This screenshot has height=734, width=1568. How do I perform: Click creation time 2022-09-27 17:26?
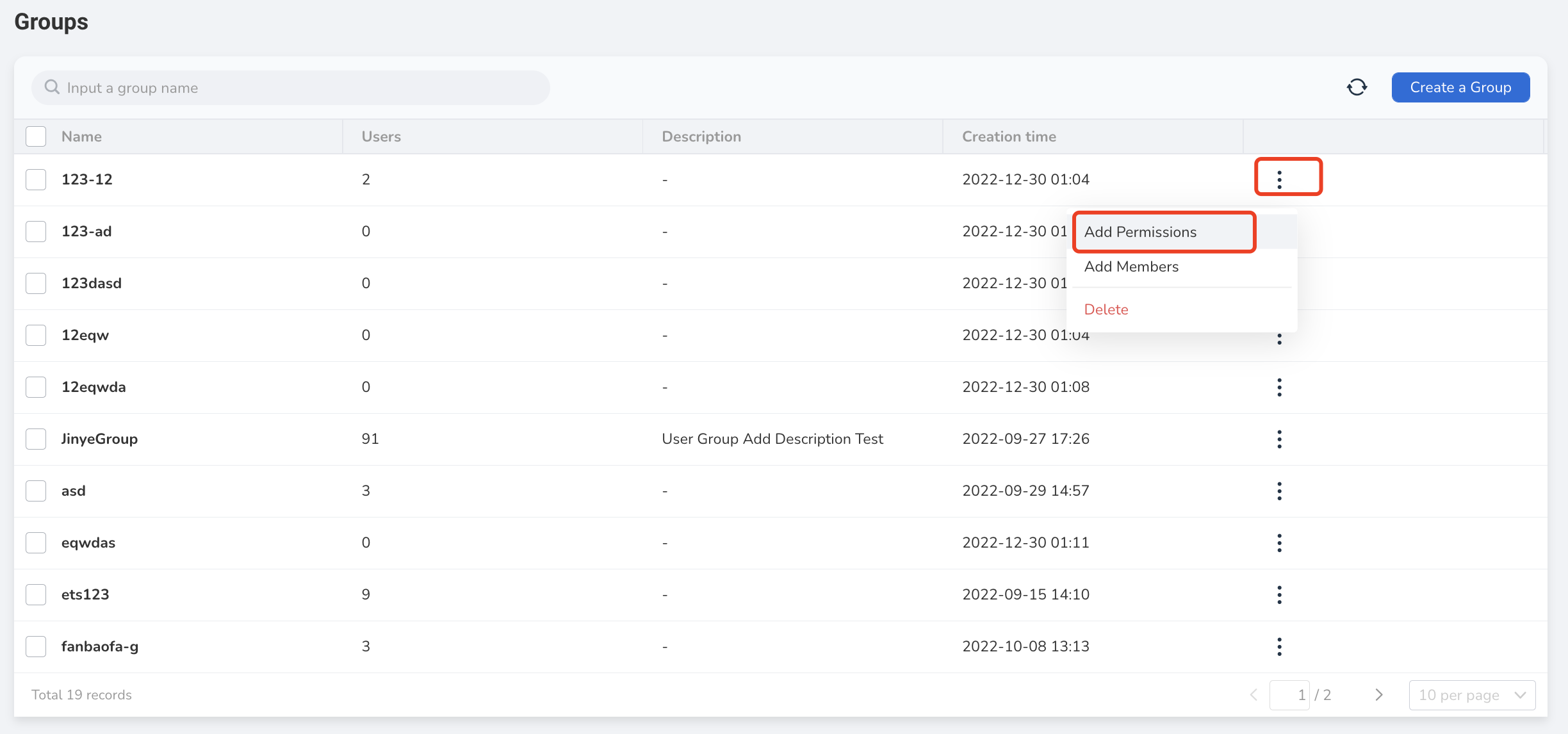point(1025,439)
